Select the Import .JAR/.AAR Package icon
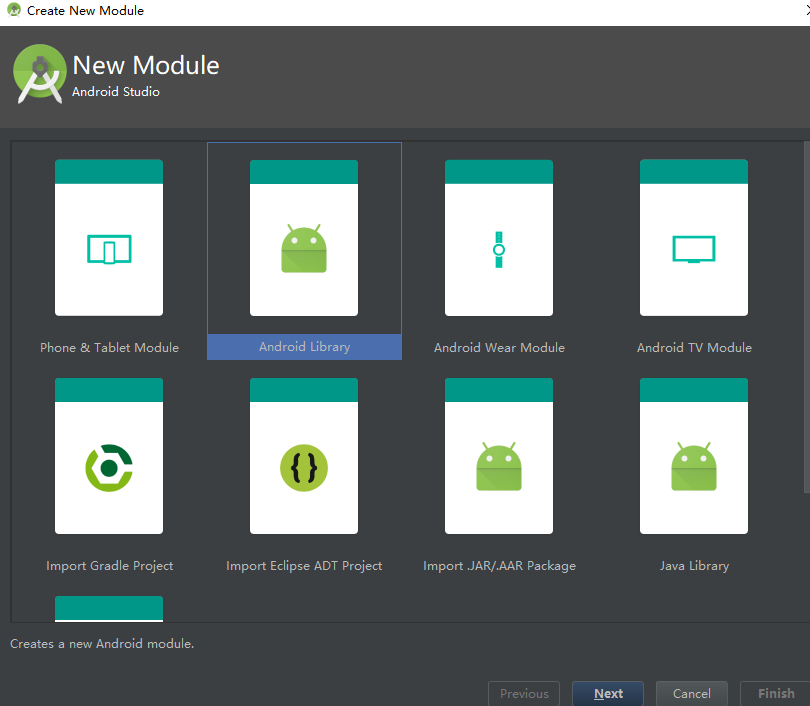810x706 pixels. 499,466
